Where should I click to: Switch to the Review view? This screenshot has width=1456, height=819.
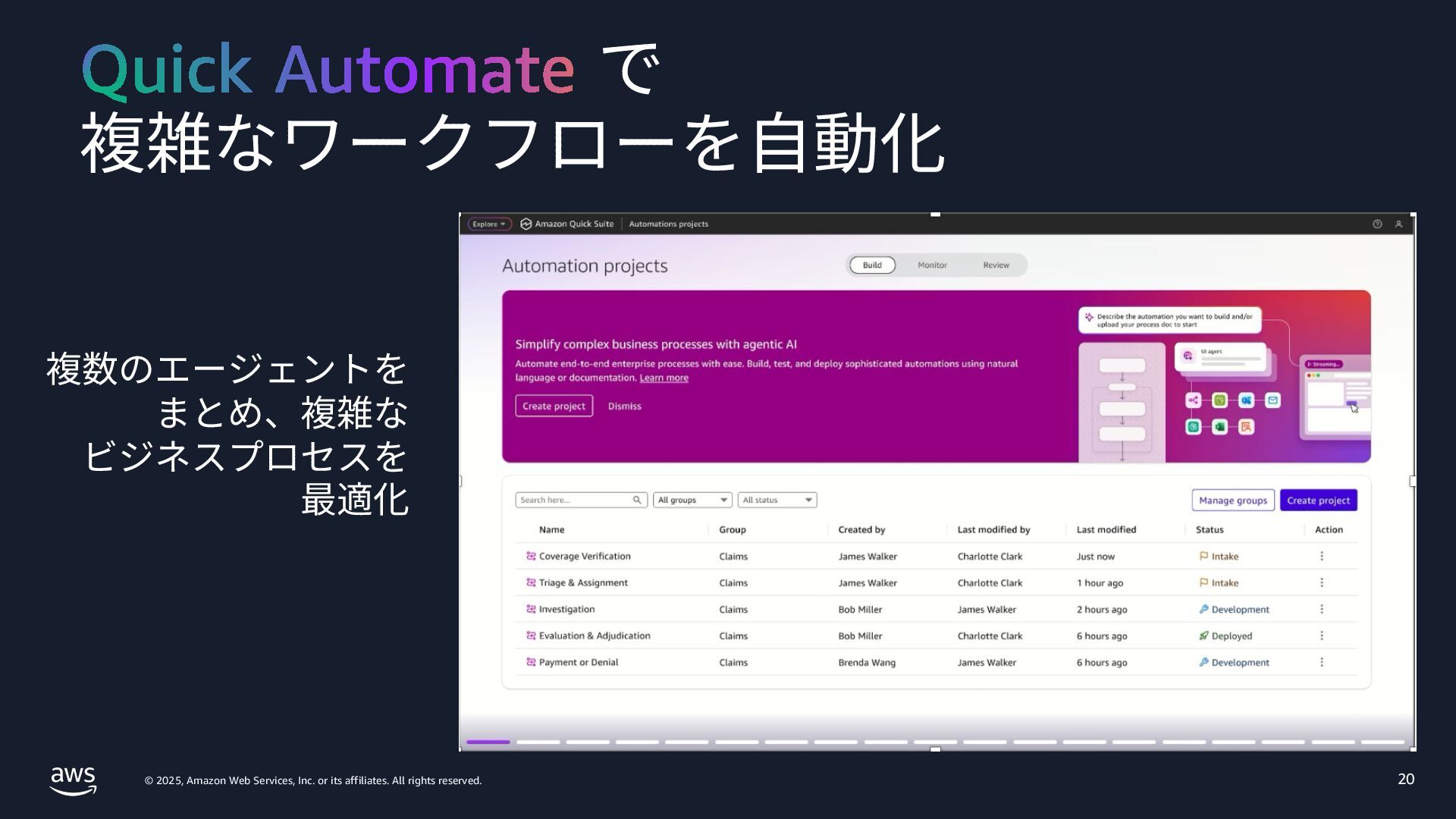click(x=996, y=265)
